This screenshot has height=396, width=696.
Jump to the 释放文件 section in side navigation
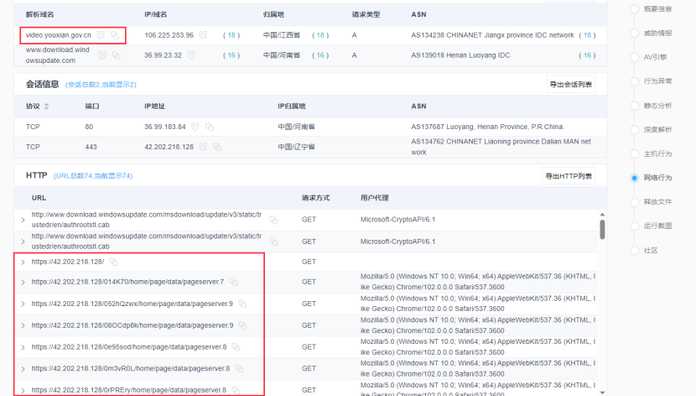(657, 202)
